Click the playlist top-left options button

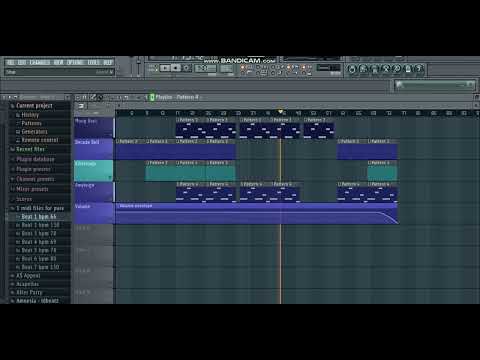[81, 106]
